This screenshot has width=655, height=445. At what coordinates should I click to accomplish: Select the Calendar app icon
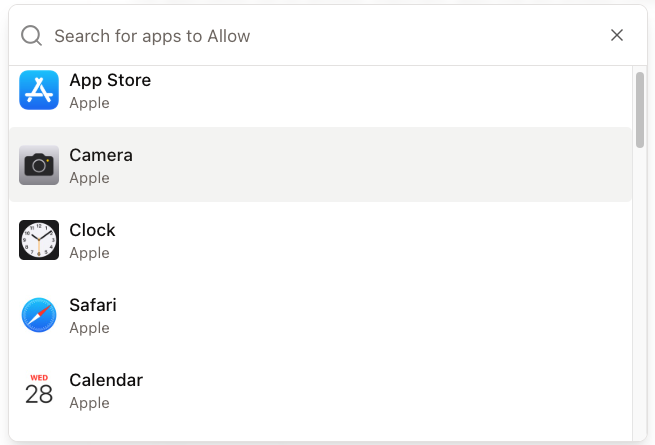pos(39,390)
